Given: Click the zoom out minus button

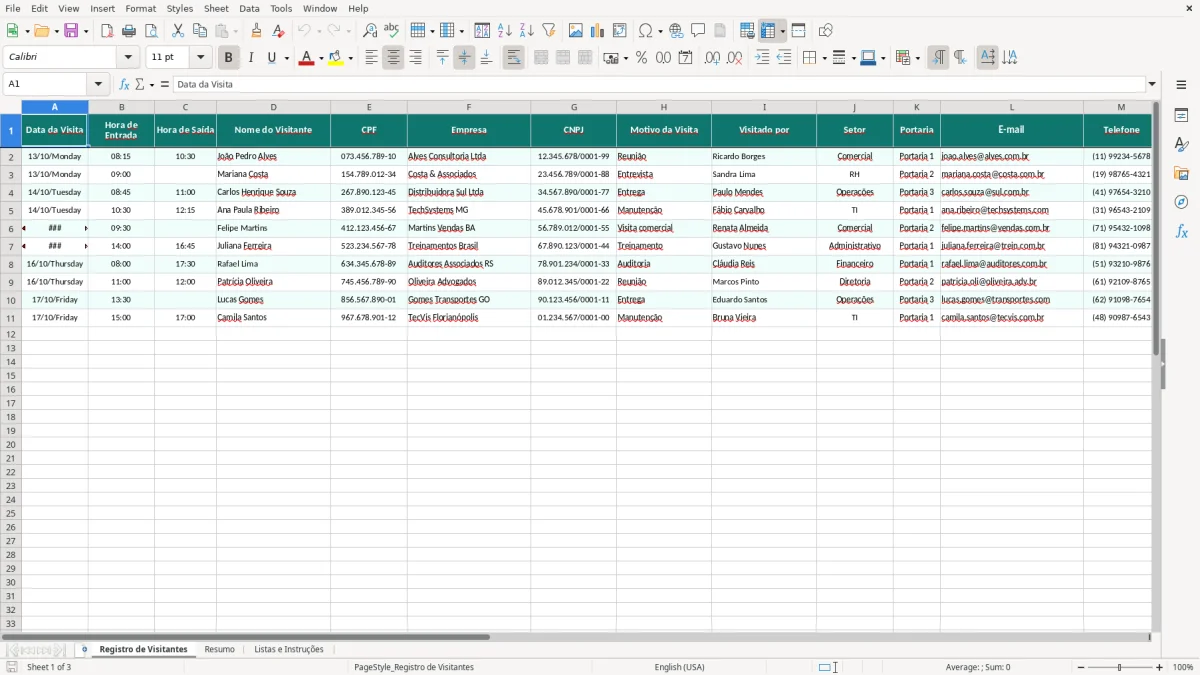Looking at the screenshot, I should click(x=1081, y=667).
